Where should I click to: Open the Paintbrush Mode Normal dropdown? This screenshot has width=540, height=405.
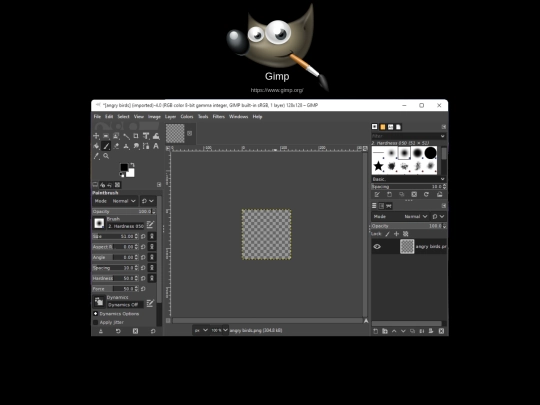point(115,201)
